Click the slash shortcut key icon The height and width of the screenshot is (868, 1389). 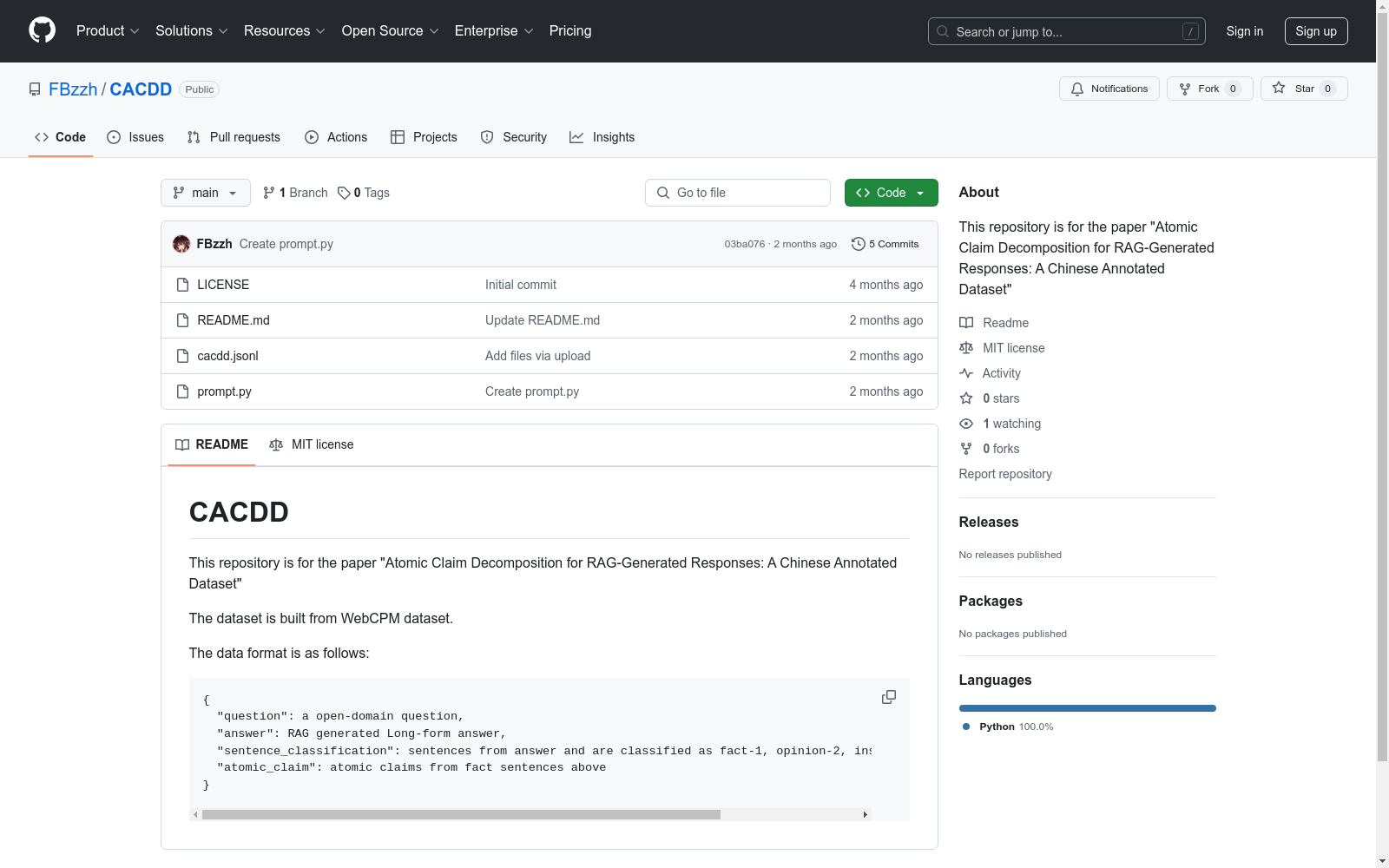point(1190,31)
